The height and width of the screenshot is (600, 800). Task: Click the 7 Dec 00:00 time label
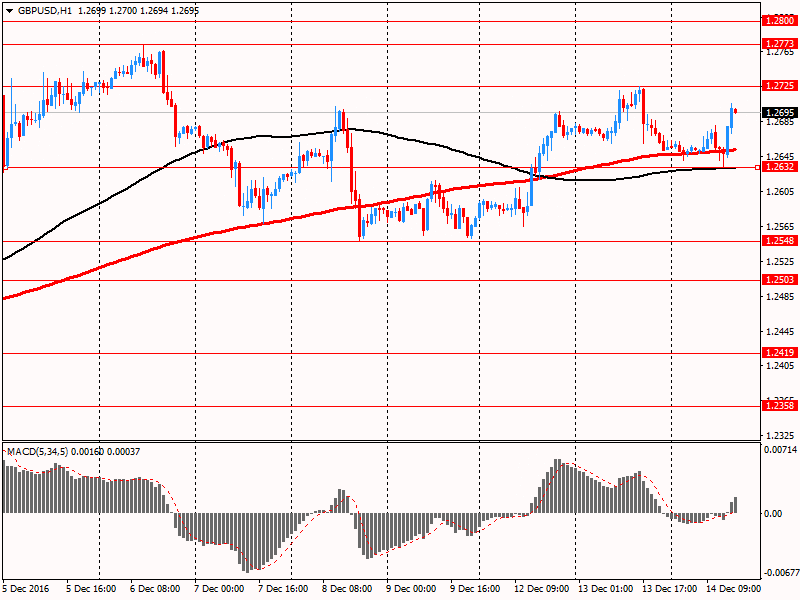coord(219,589)
